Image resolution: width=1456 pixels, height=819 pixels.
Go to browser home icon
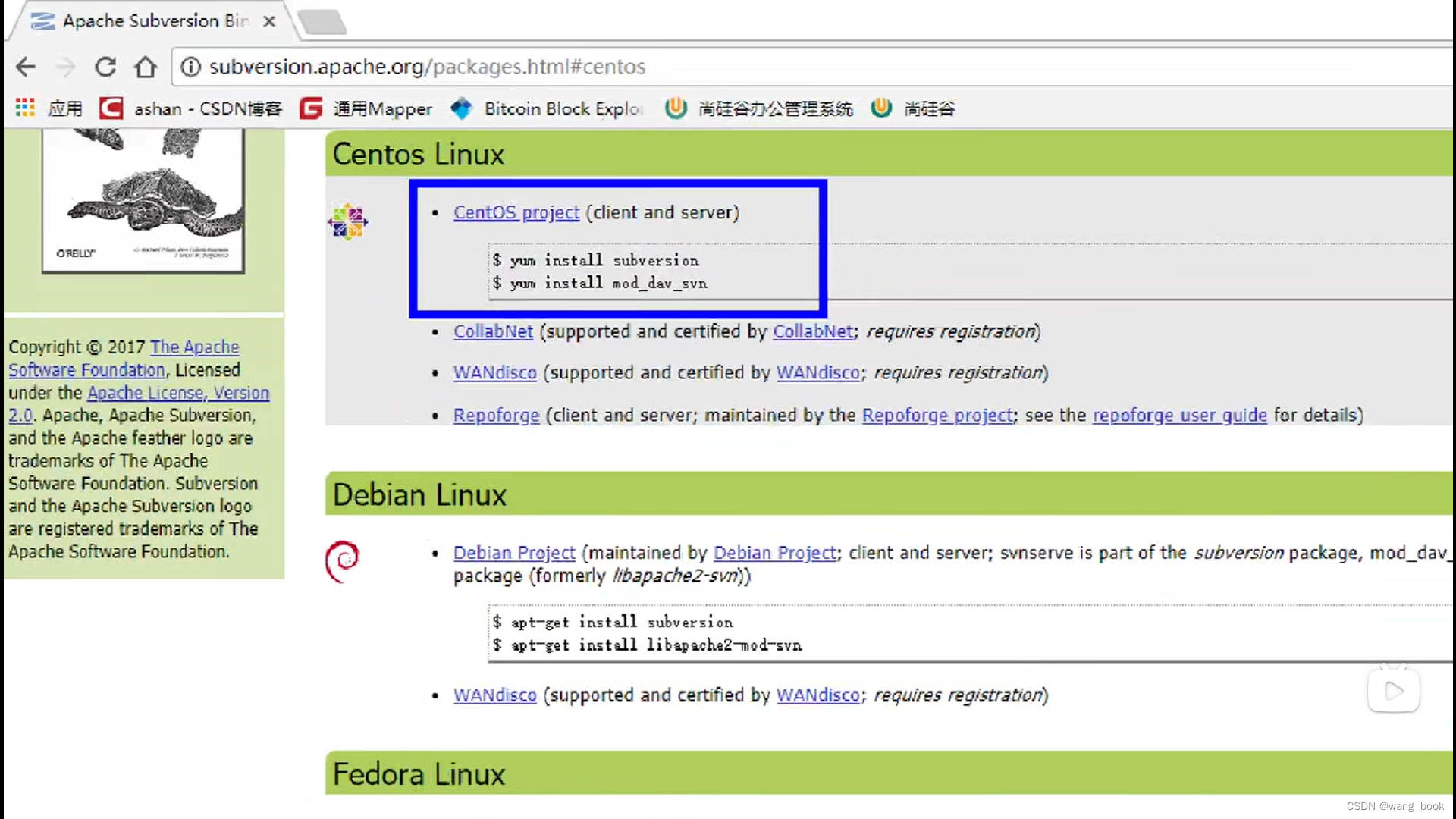pos(145,67)
